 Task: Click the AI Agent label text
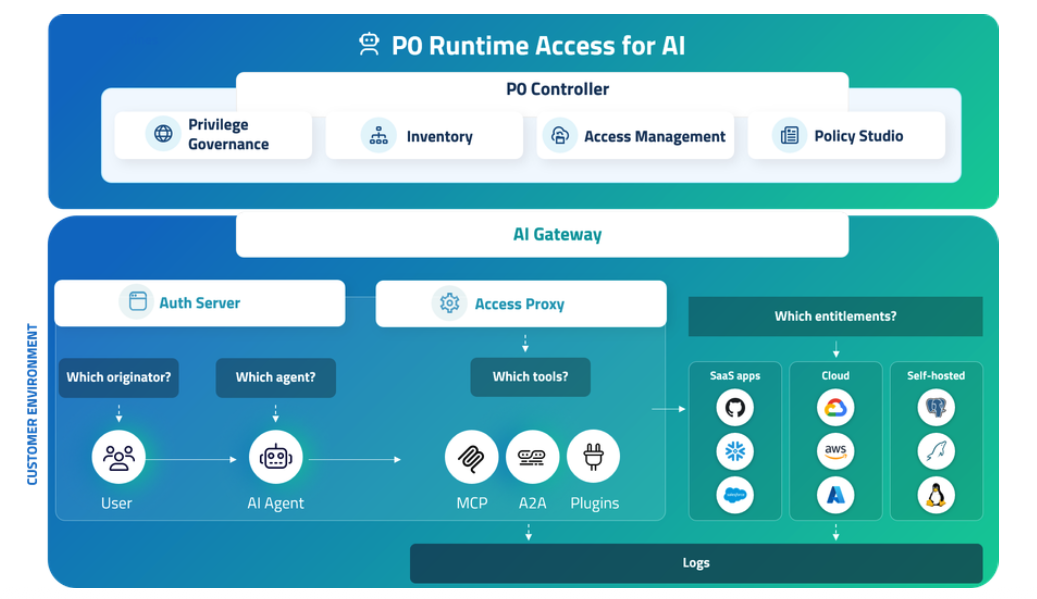276,503
